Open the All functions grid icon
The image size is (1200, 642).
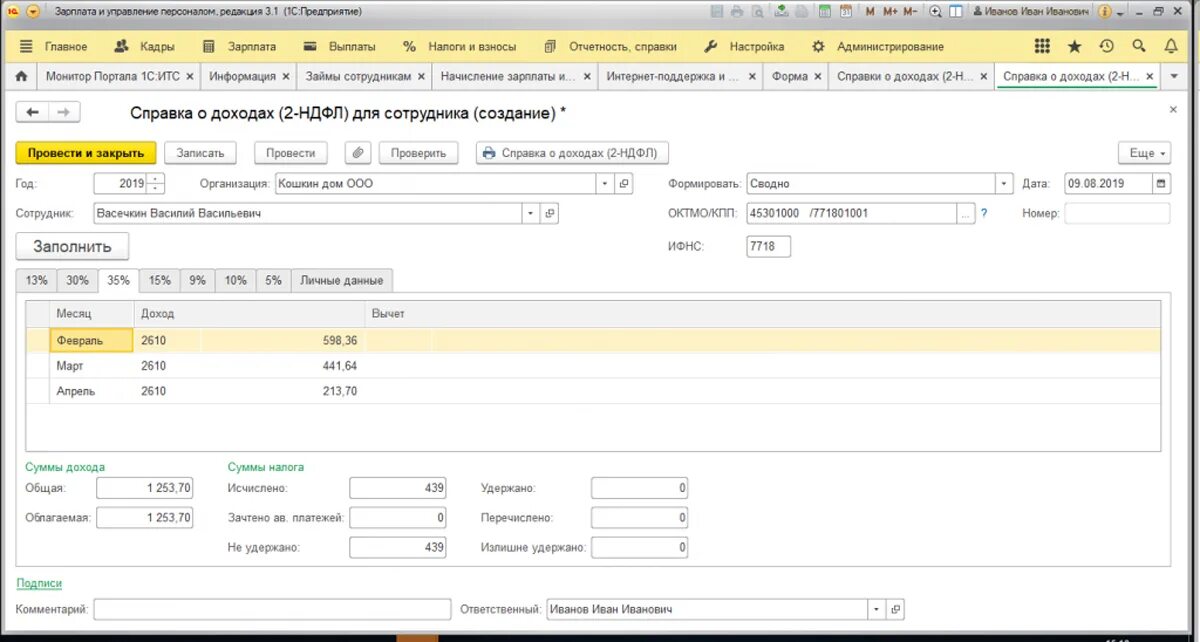coord(1041,46)
